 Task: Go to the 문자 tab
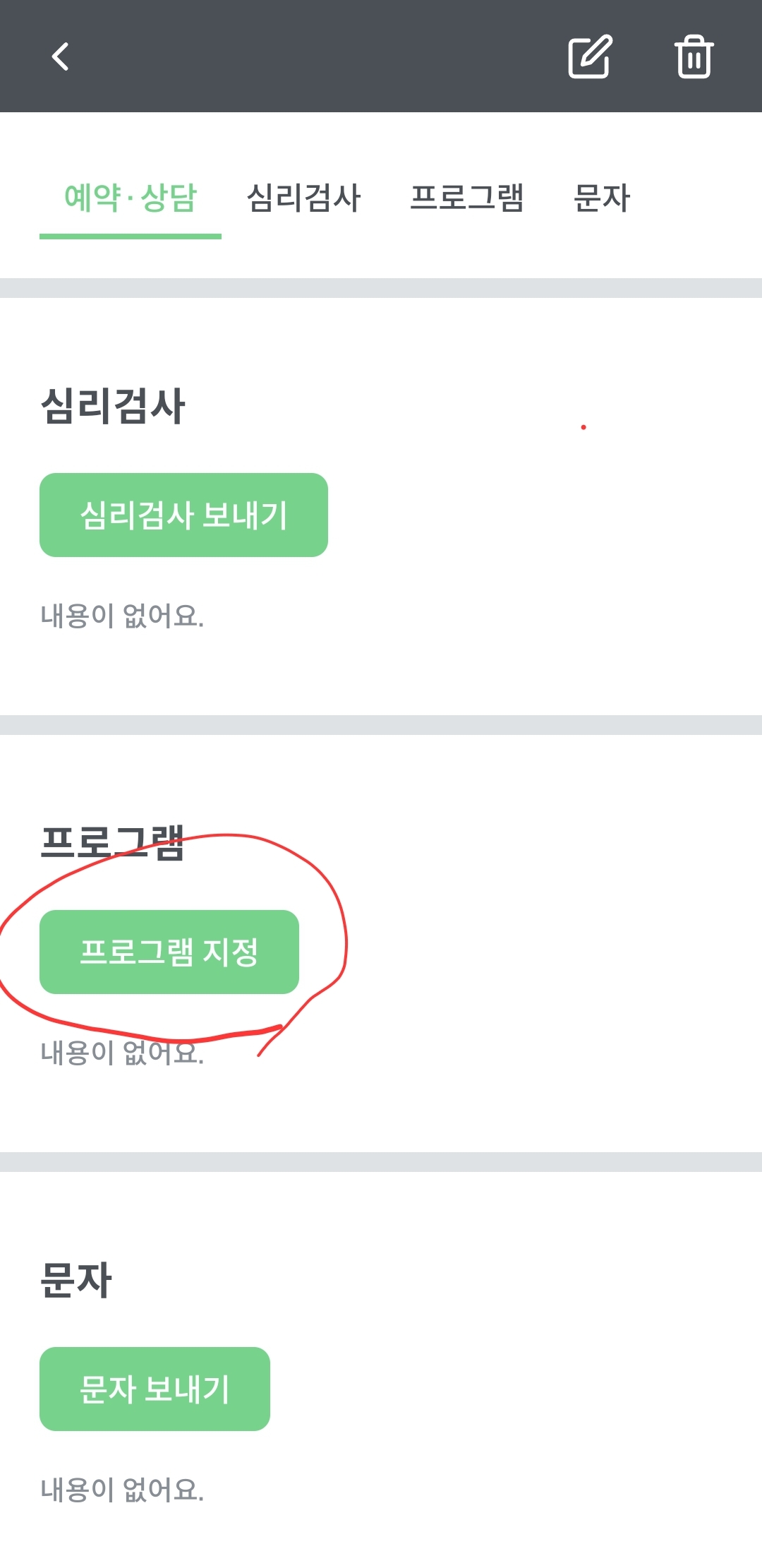tap(602, 198)
